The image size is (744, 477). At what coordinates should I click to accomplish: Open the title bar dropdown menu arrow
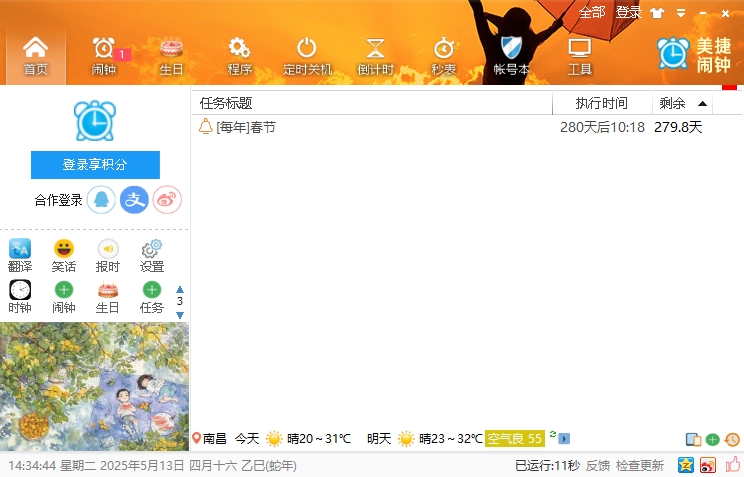681,14
